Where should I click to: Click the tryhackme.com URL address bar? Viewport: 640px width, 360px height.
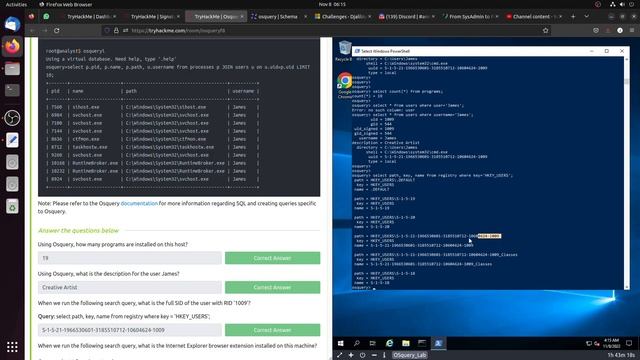327,31
